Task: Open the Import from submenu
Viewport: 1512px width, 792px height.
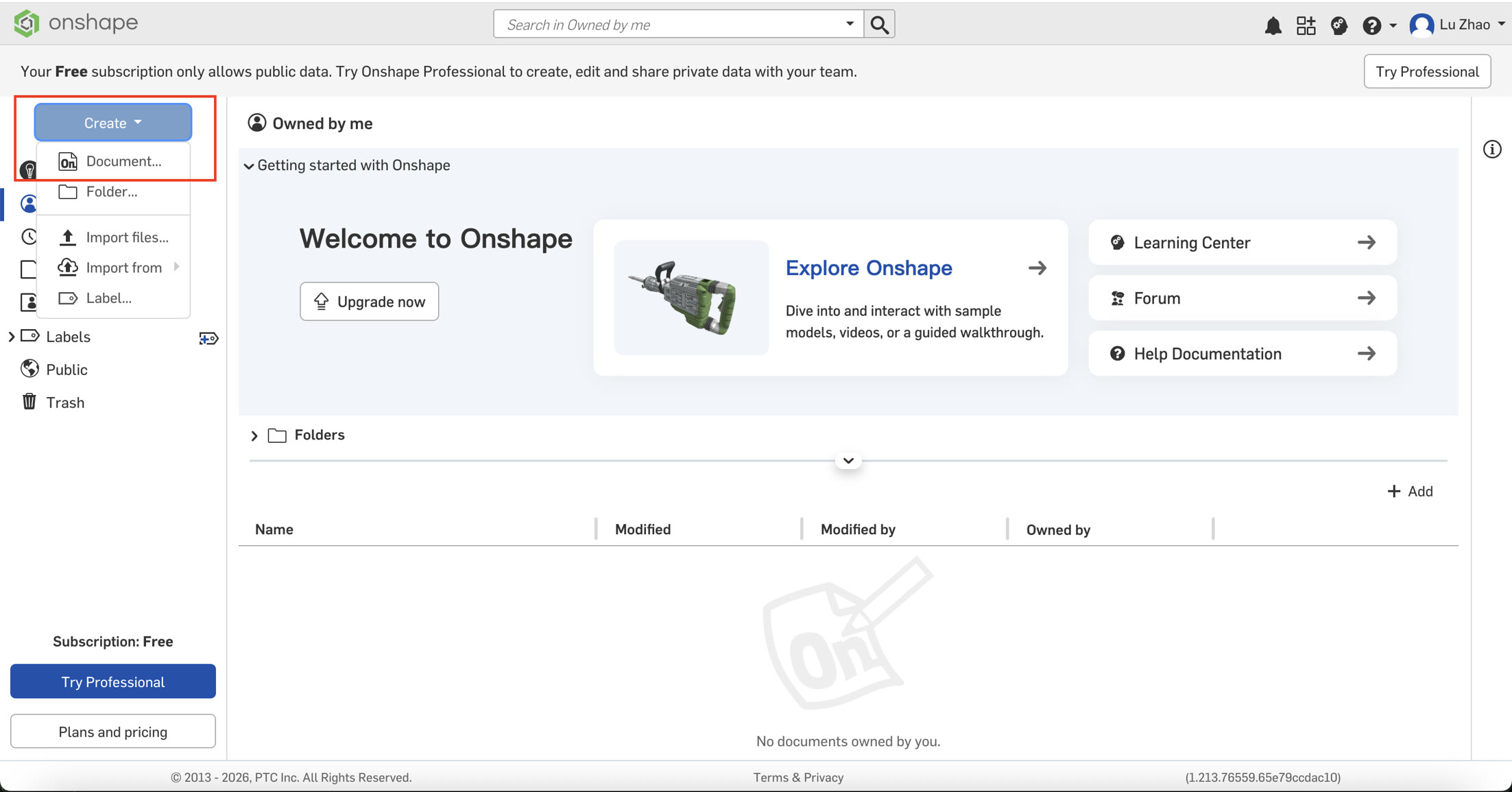Action: click(124, 267)
